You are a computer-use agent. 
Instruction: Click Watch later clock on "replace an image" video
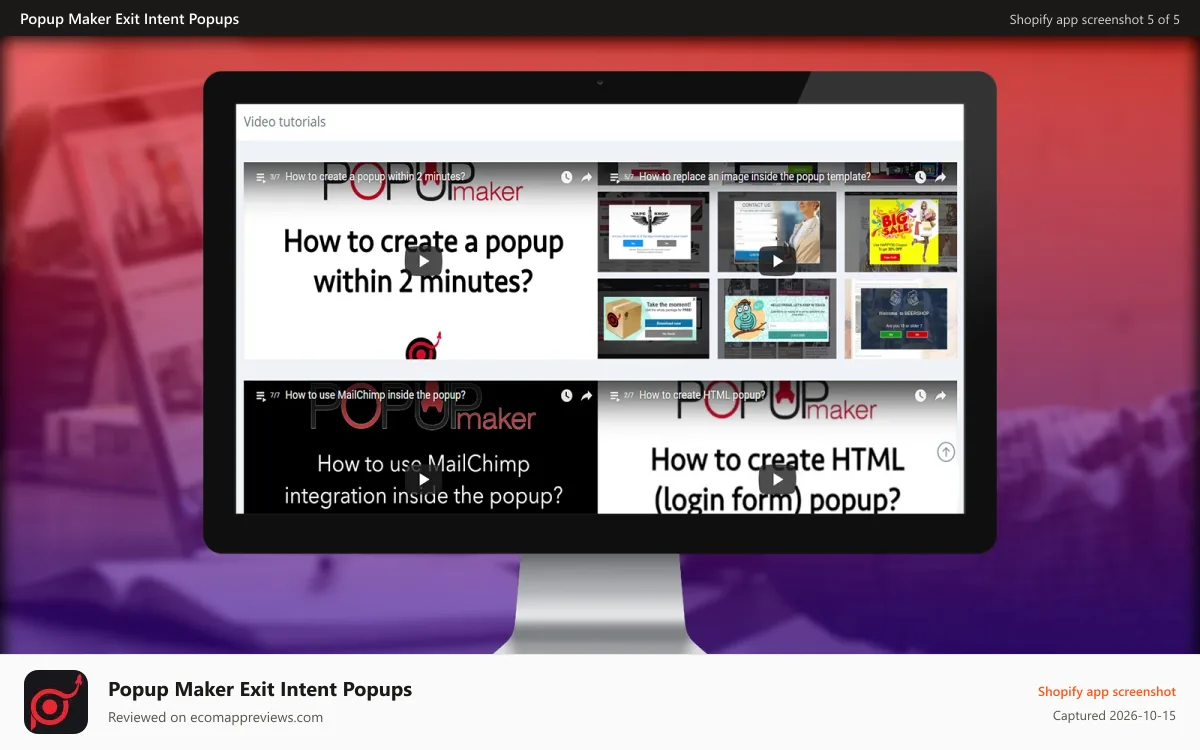coord(921,177)
